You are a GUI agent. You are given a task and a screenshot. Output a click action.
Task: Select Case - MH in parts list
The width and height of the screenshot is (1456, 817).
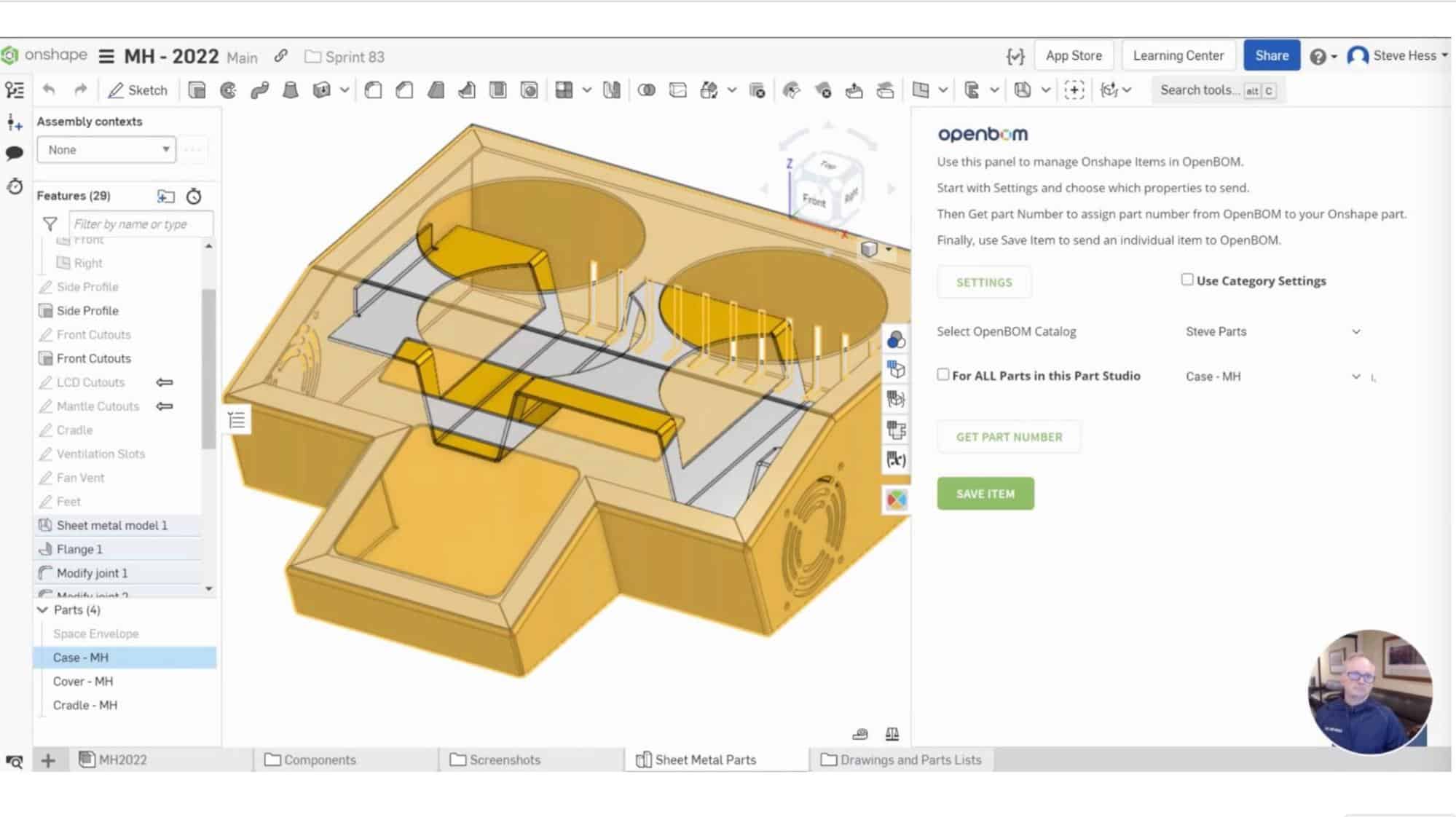coord(81,656)
